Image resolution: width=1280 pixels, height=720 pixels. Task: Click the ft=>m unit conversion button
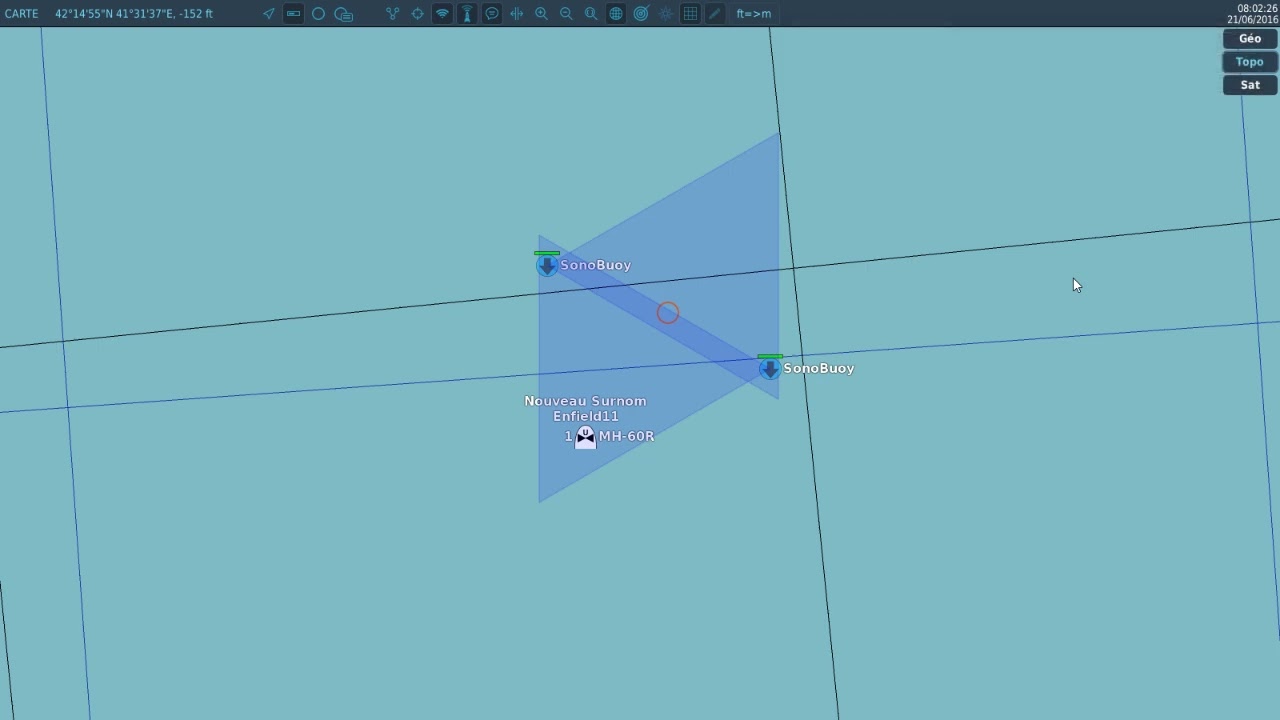coord(754,14)
